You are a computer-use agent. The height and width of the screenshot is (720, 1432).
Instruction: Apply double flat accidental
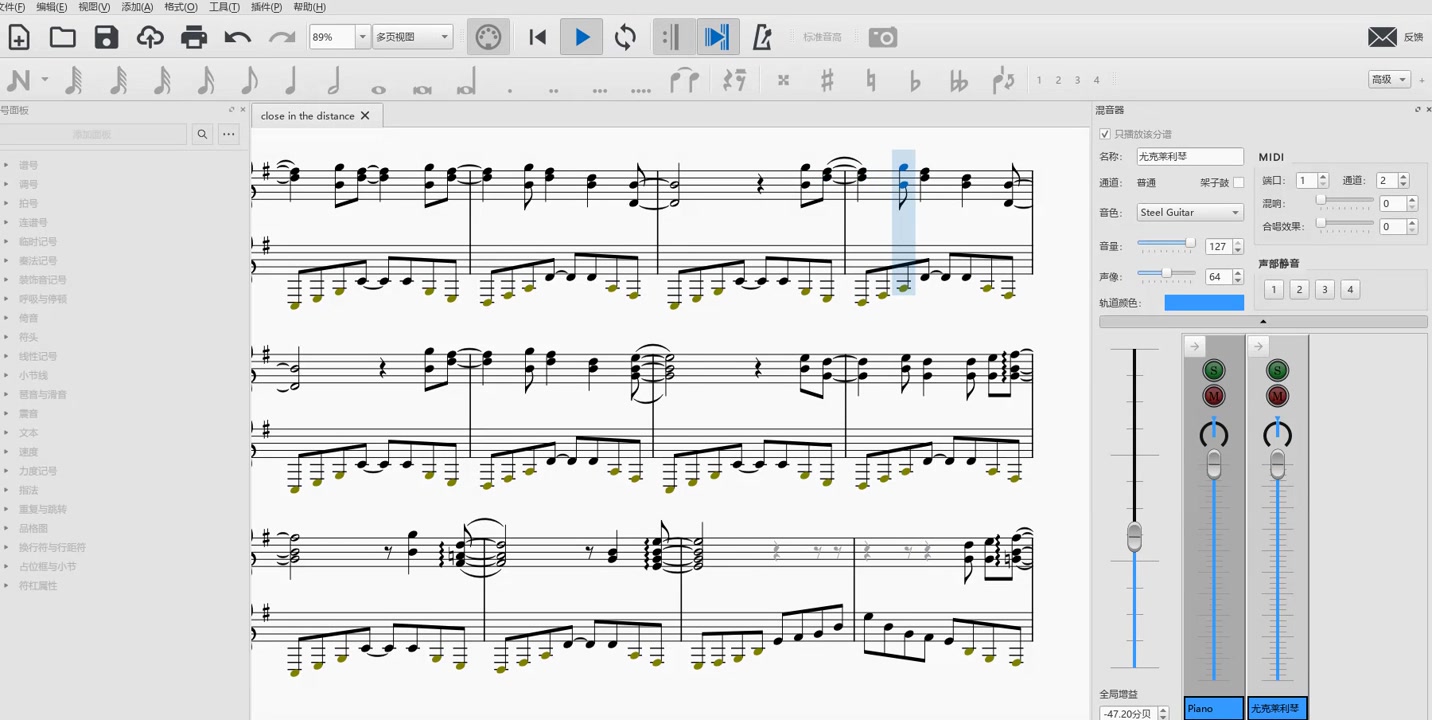click(x=959, y=80)
